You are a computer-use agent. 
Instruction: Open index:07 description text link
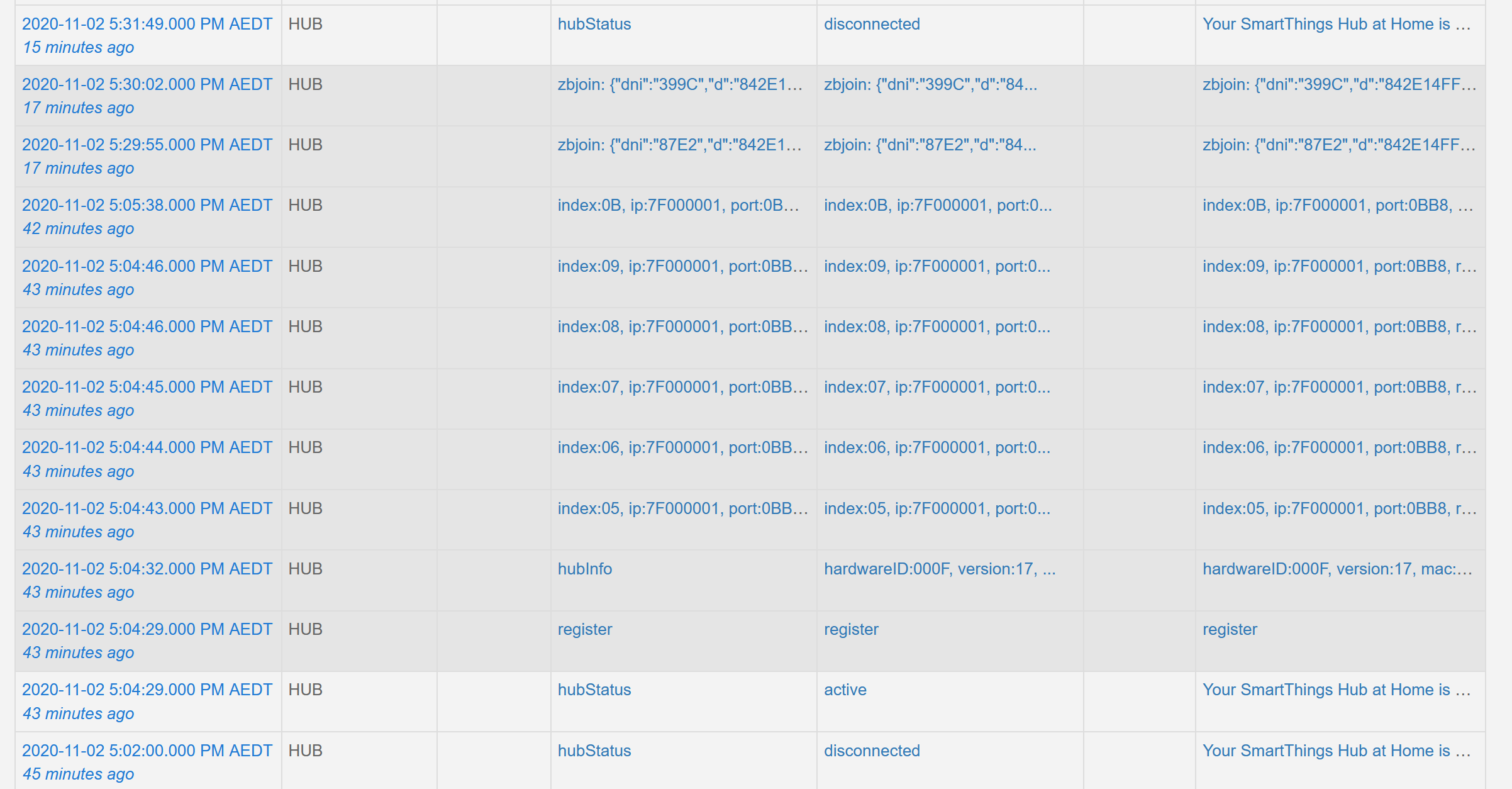[x=1340, y=387]
